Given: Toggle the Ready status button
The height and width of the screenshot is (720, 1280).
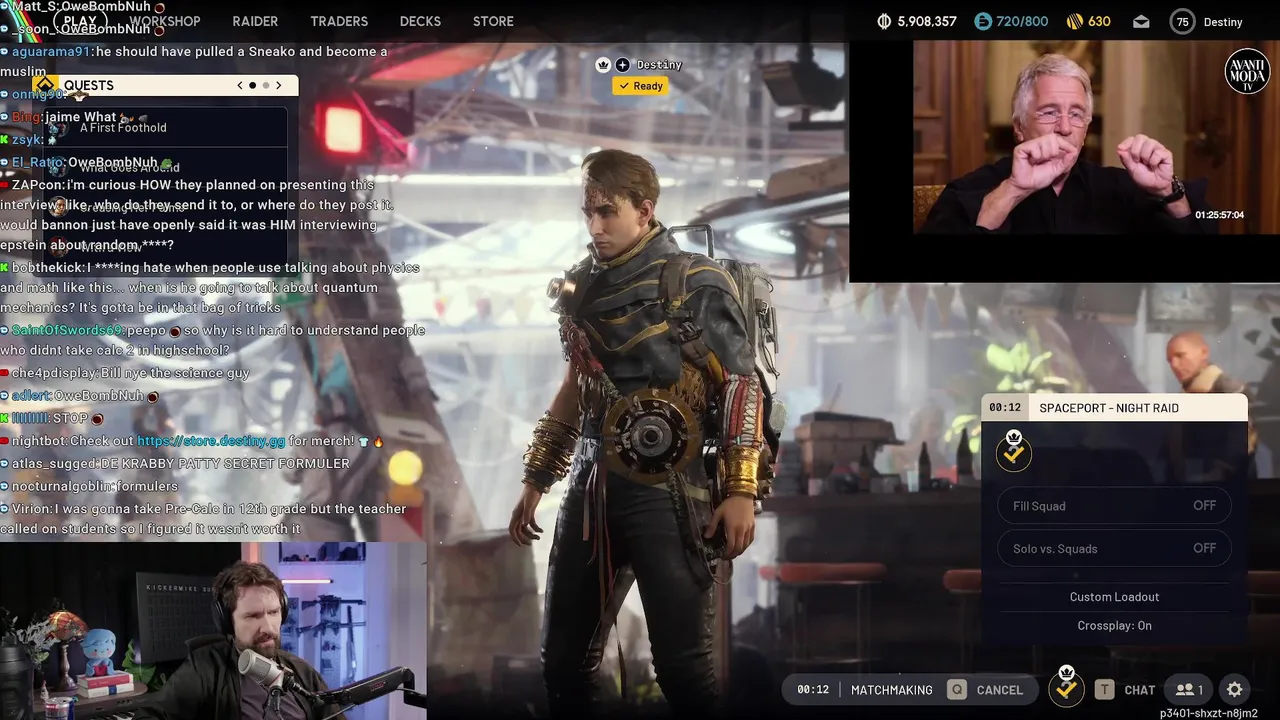Looking at the screenshot, I should 641,86.
